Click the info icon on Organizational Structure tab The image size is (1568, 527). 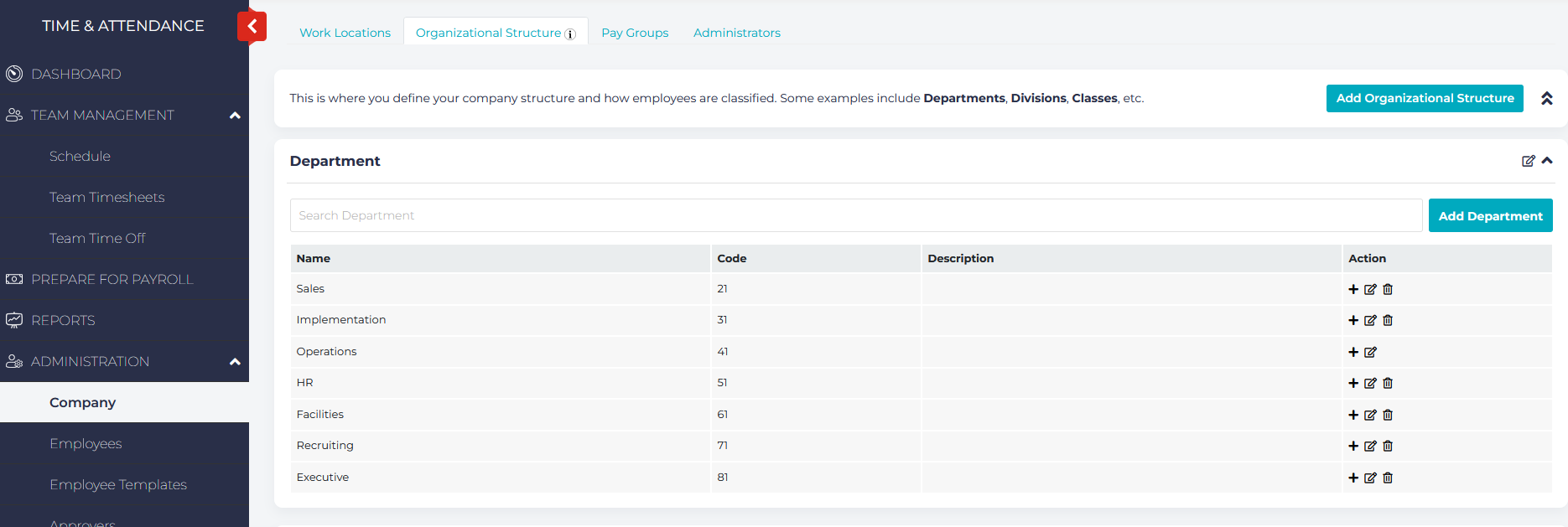tap(570, 34)
